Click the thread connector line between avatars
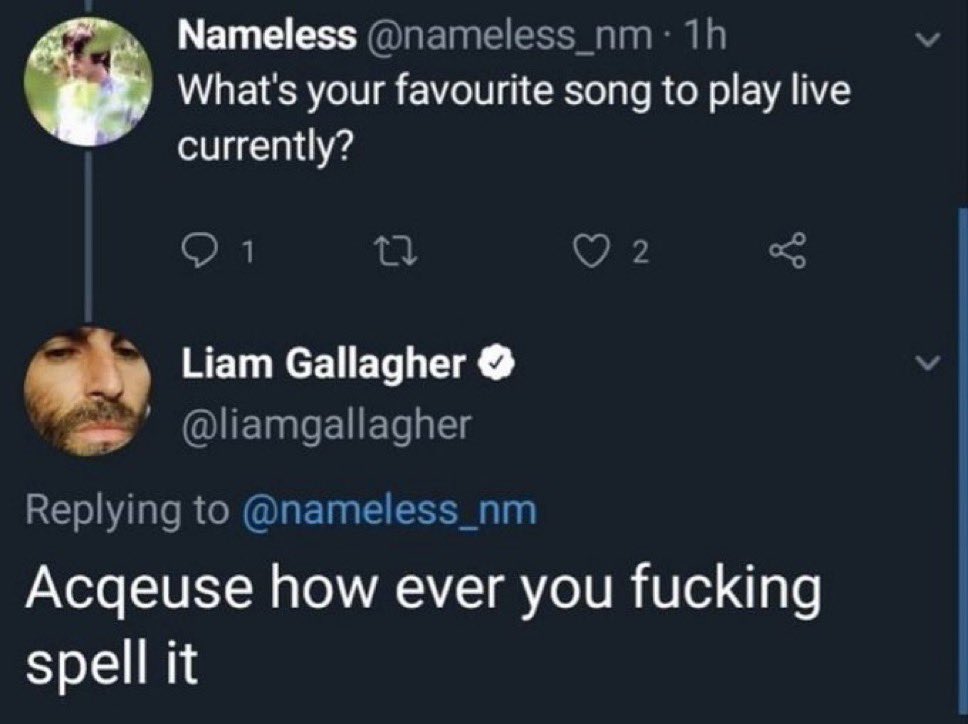The width and height of the screenshot is (968, 724). click(88, 237)
